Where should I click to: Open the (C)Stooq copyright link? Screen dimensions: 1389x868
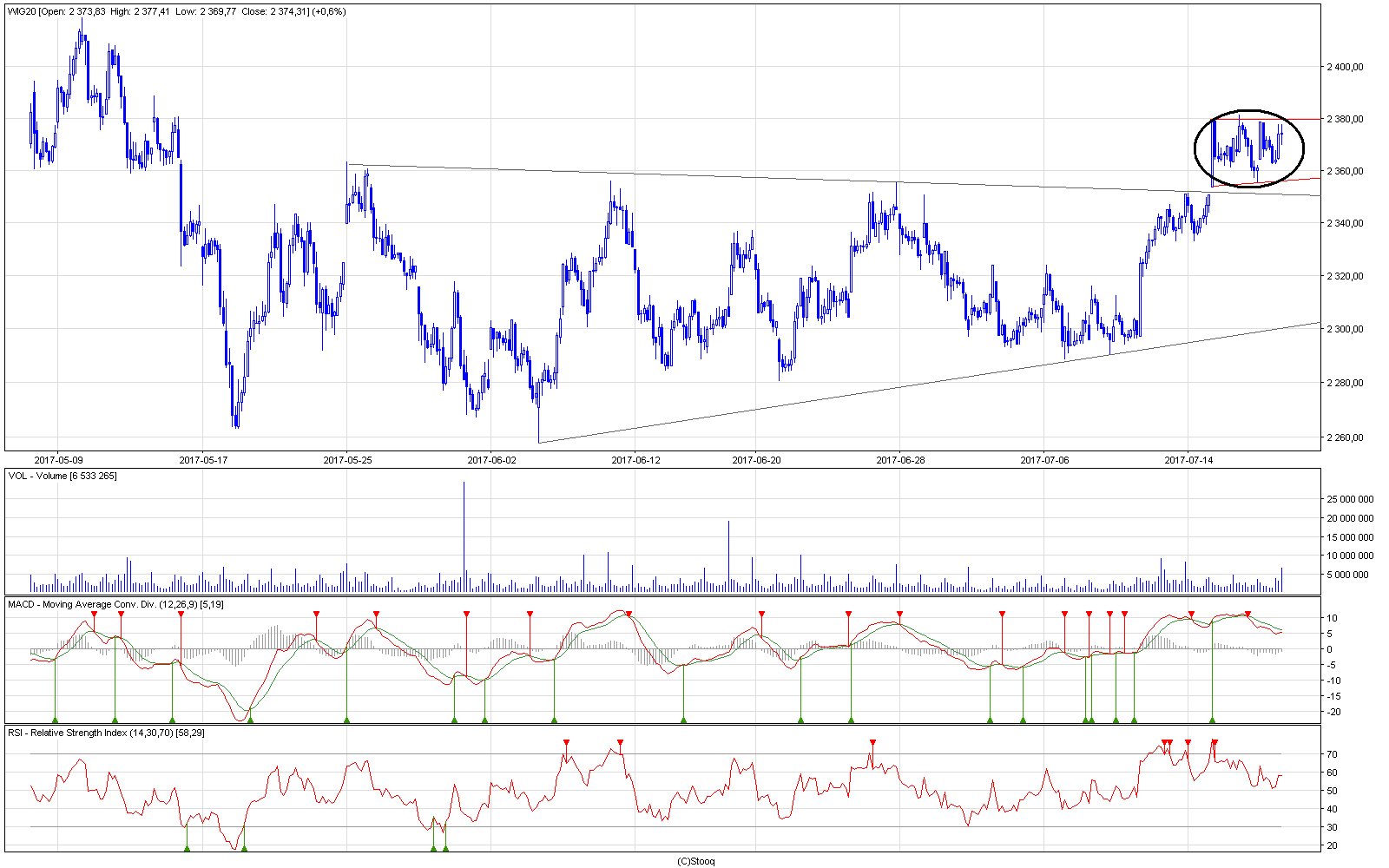[695, 861]
